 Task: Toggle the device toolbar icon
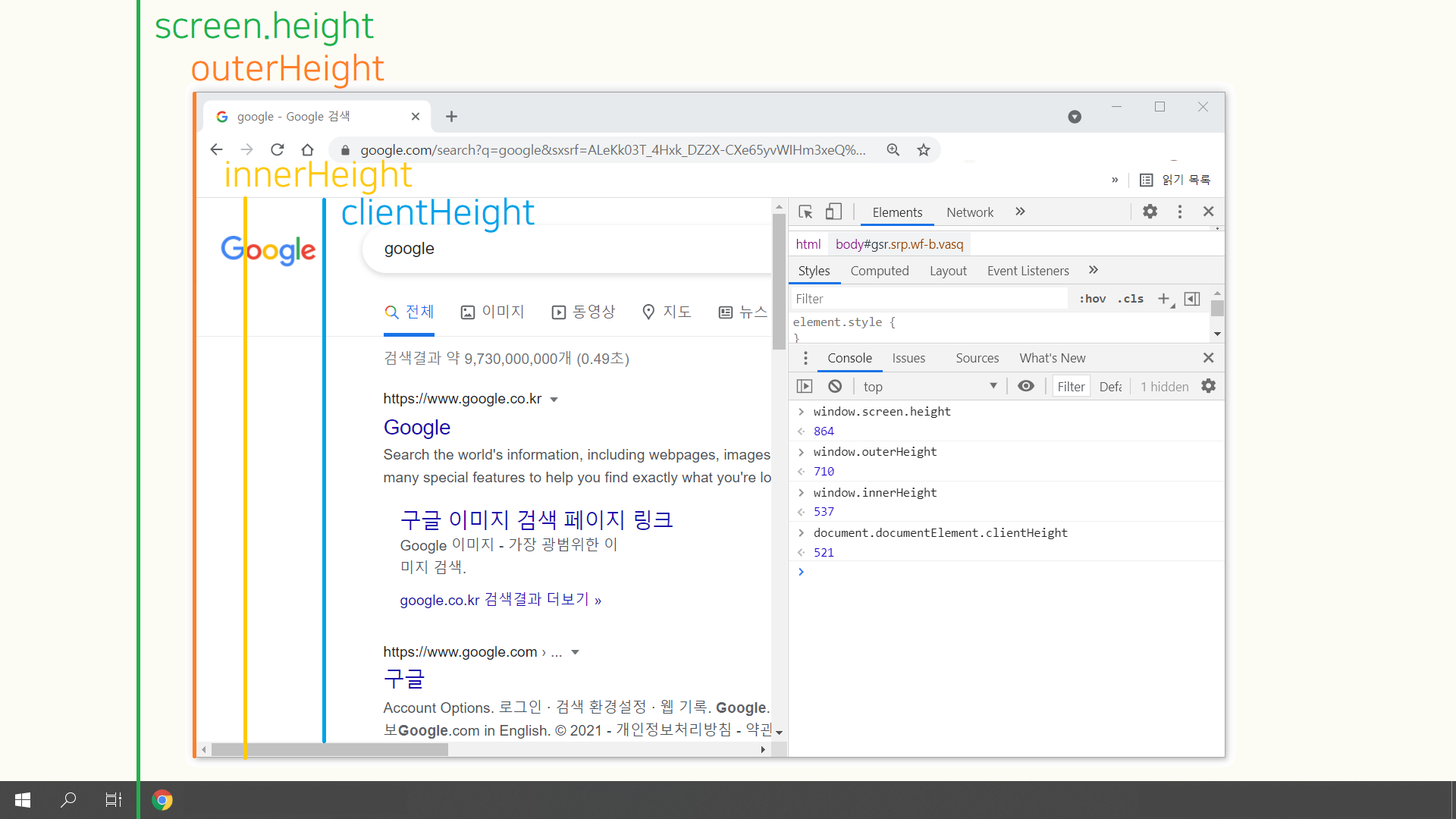[833, 212]
